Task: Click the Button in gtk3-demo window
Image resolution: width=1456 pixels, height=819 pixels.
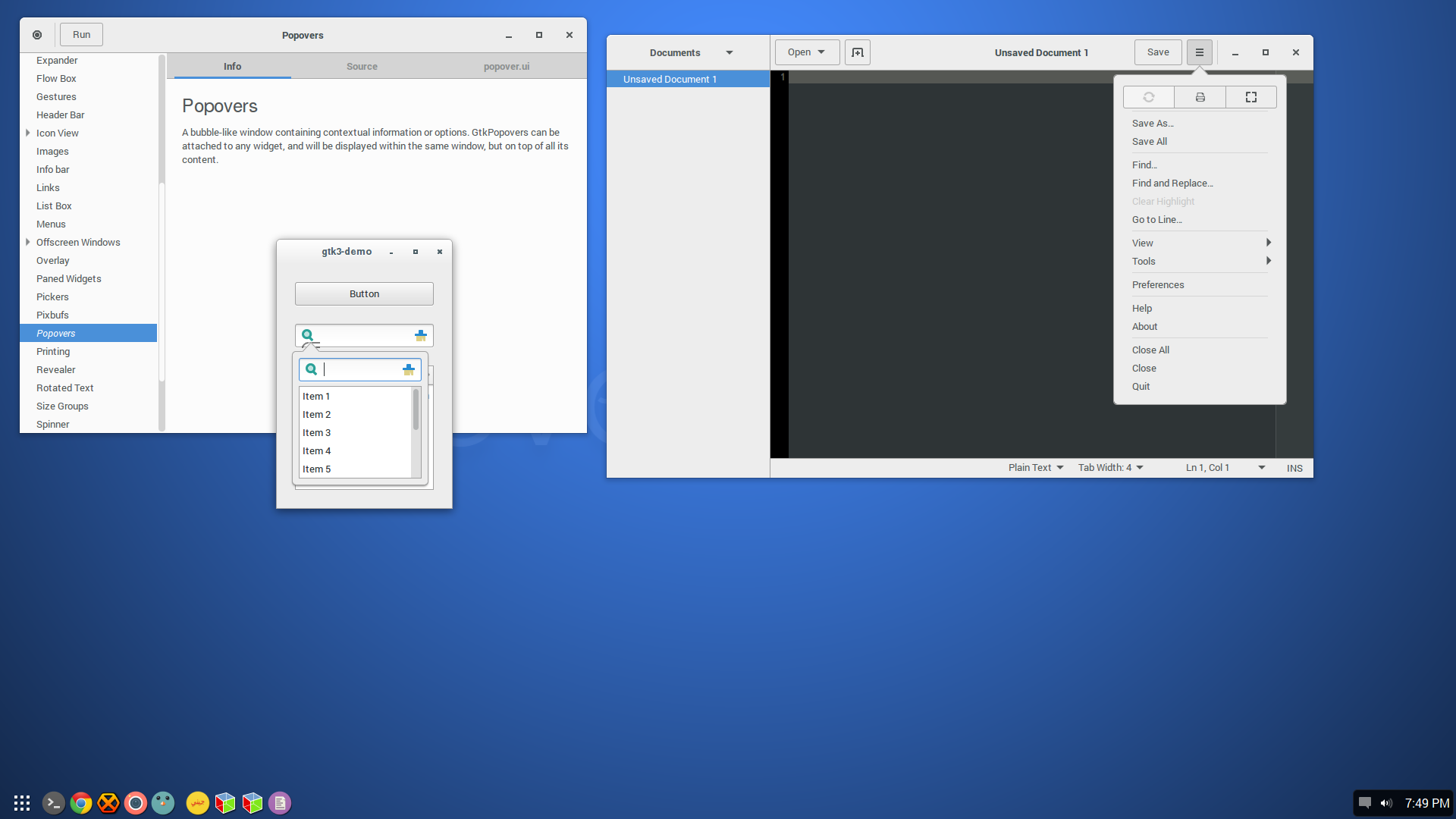Action: pyautogui.click(x=364, y=293)
